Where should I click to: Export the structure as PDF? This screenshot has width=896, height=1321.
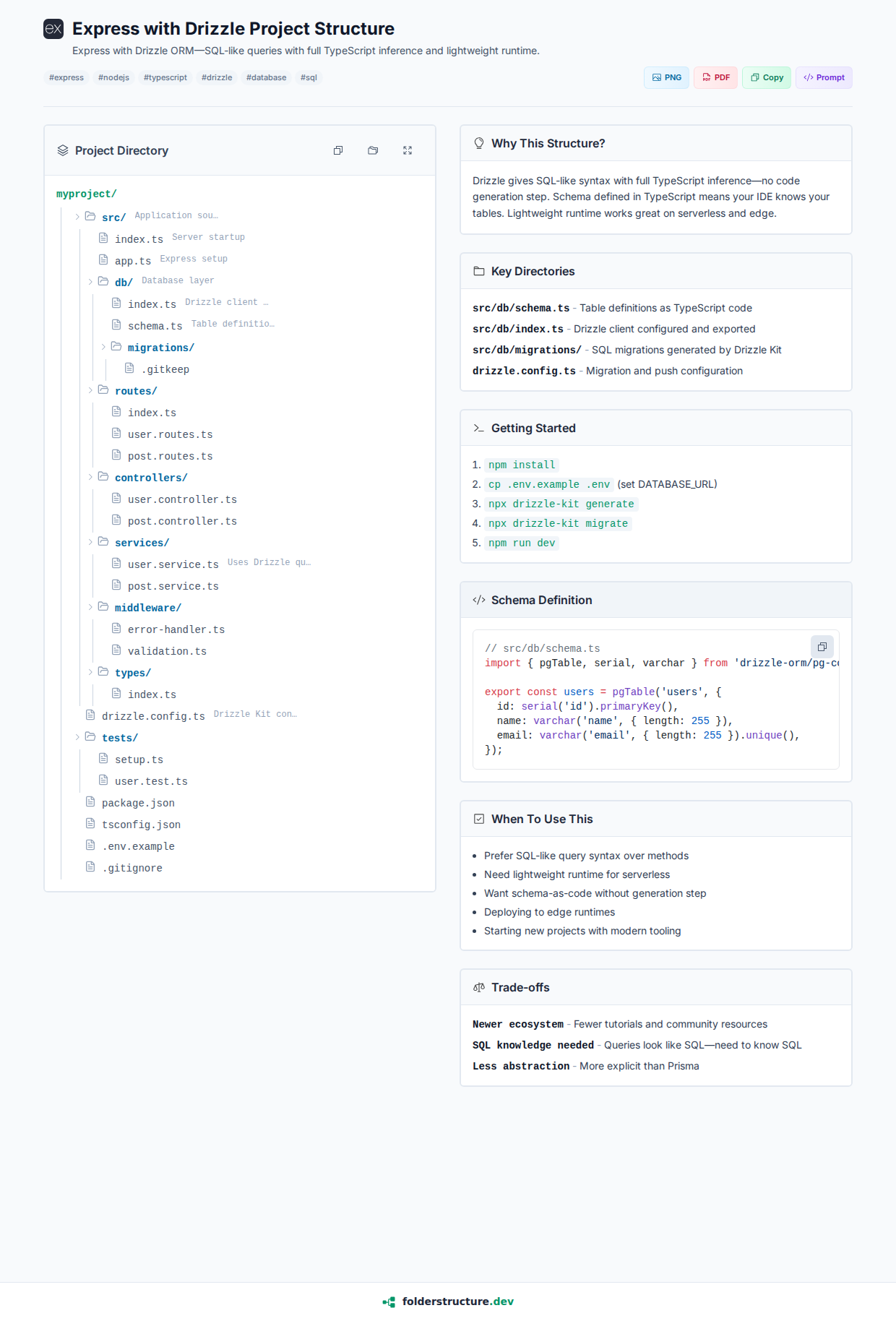(x=715, y=77)
